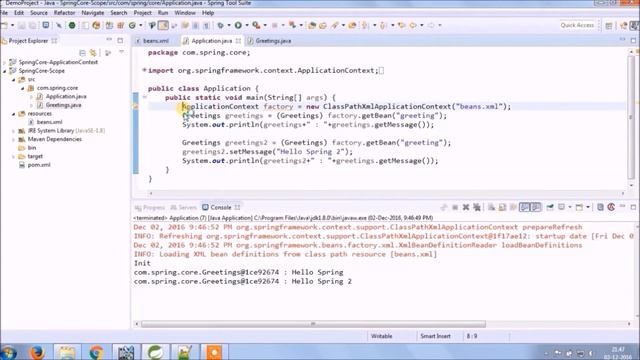Viewport: 640px width, 360px height.
Task: Click the Windows Start button
Action: click(x=9, y=352)
